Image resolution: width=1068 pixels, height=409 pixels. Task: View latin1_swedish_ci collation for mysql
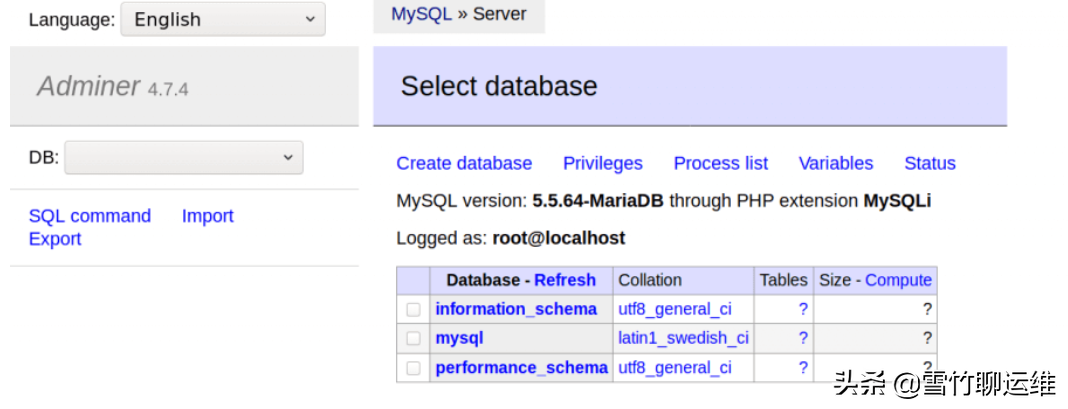point(683,338)
